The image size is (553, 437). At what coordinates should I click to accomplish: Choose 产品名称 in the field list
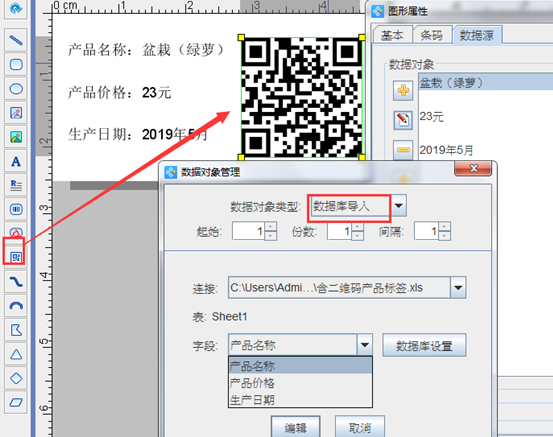point(300,366)
